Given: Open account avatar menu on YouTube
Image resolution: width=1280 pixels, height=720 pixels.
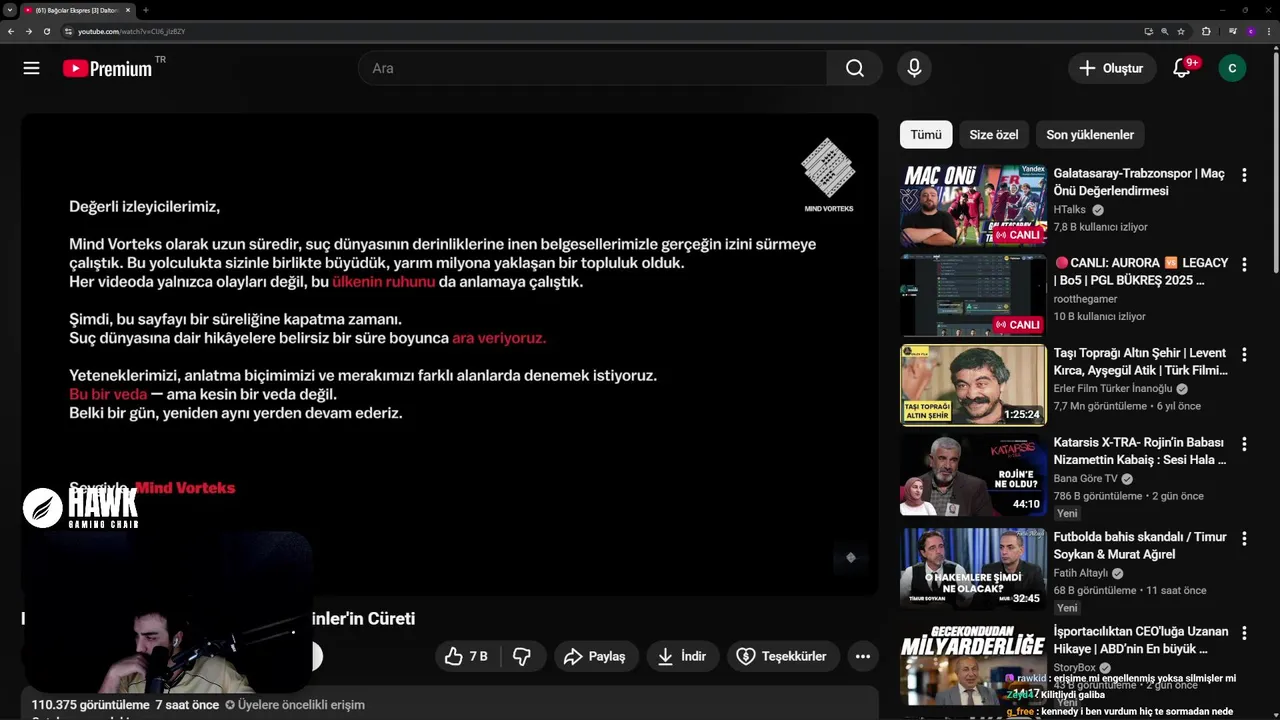Looking at the screenshot, I should [x=1232, y=68].
